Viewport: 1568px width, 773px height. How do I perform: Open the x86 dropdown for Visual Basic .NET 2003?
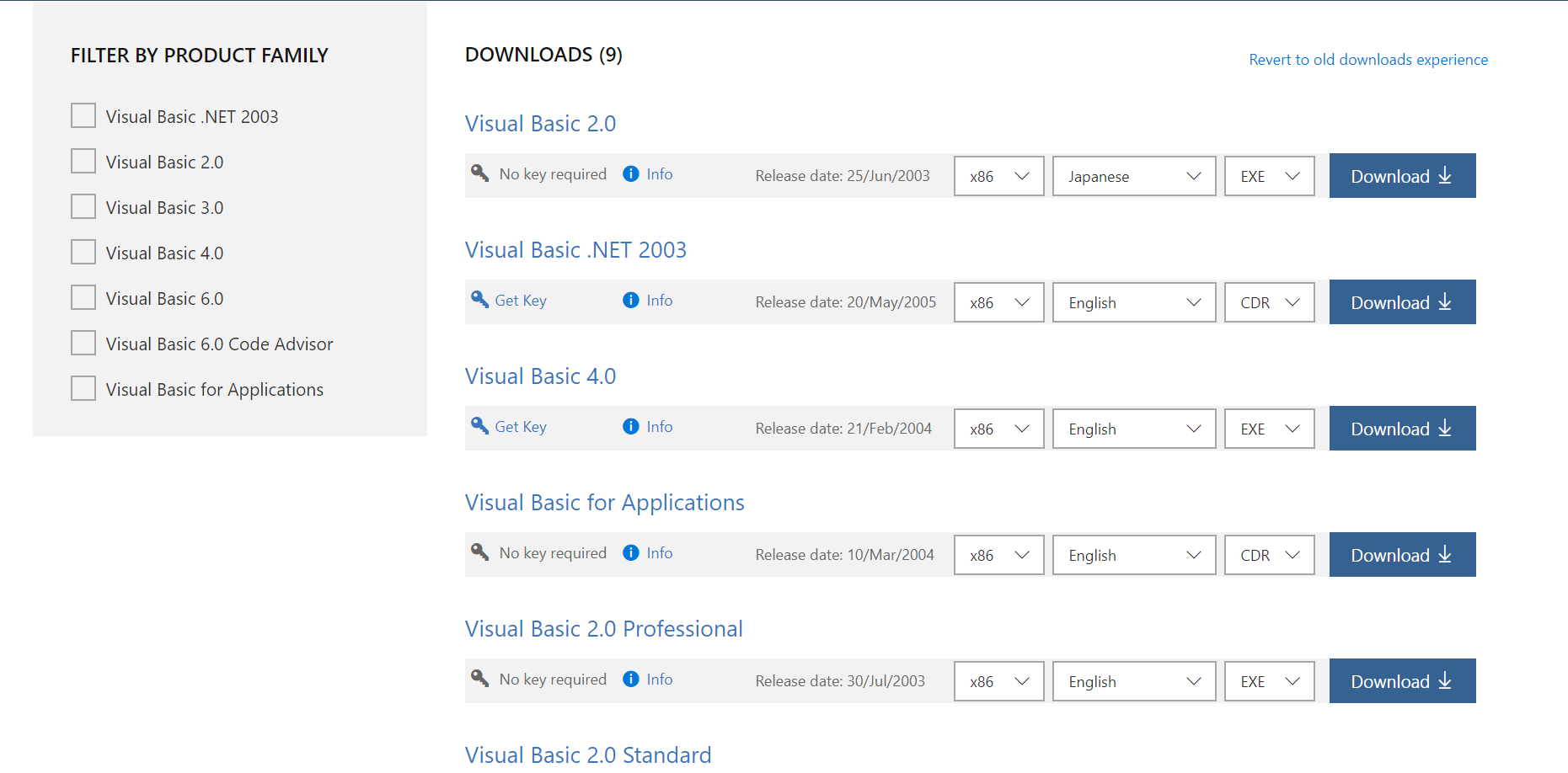(x=999, y=302)
